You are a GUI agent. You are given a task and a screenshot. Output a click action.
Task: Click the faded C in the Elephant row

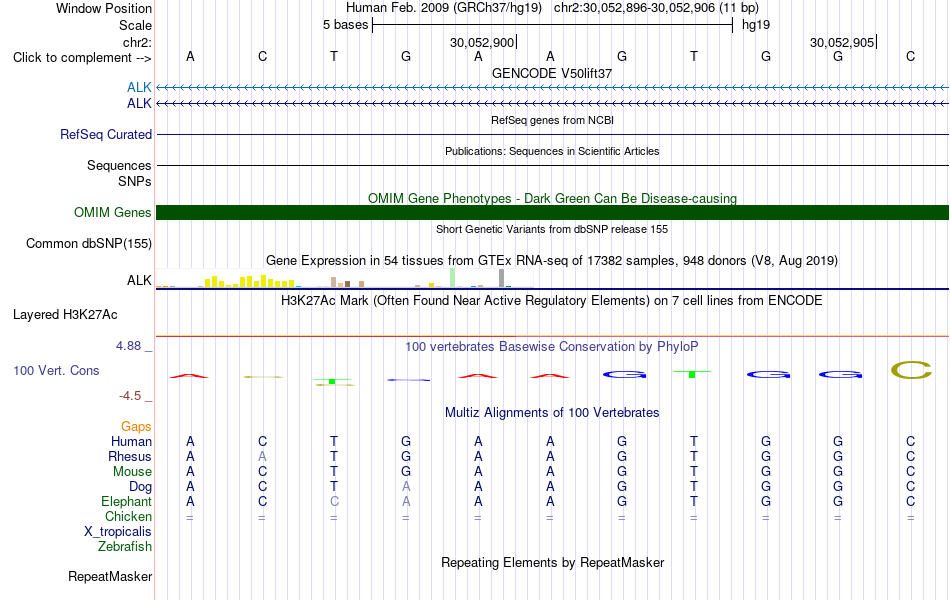point(334,501)
